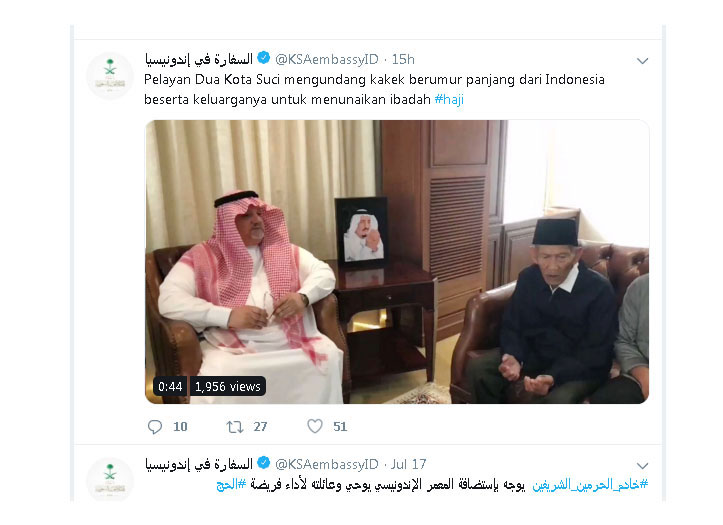
Task: Click the retweet icon under the video tweet
Action: 235,427
